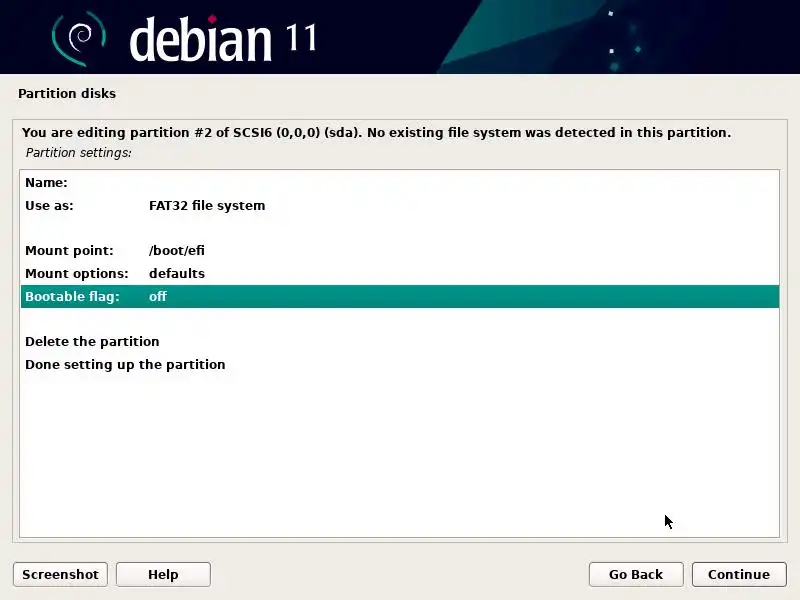Edit the Mount options defaults row
This screenshot has height=600, width=800.
399,273
